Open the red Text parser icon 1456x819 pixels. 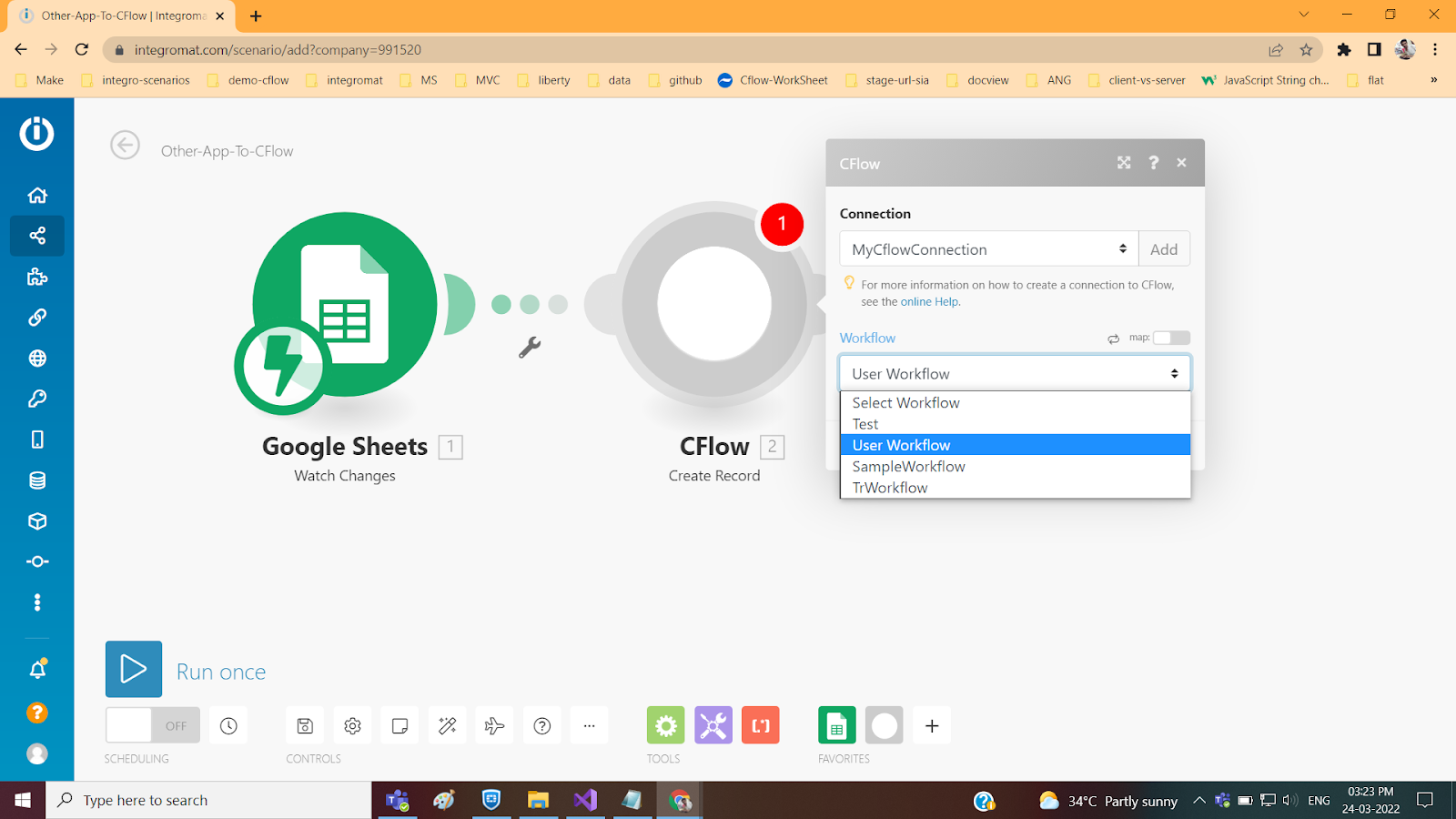pyautogui.click(x=761, y=725)
